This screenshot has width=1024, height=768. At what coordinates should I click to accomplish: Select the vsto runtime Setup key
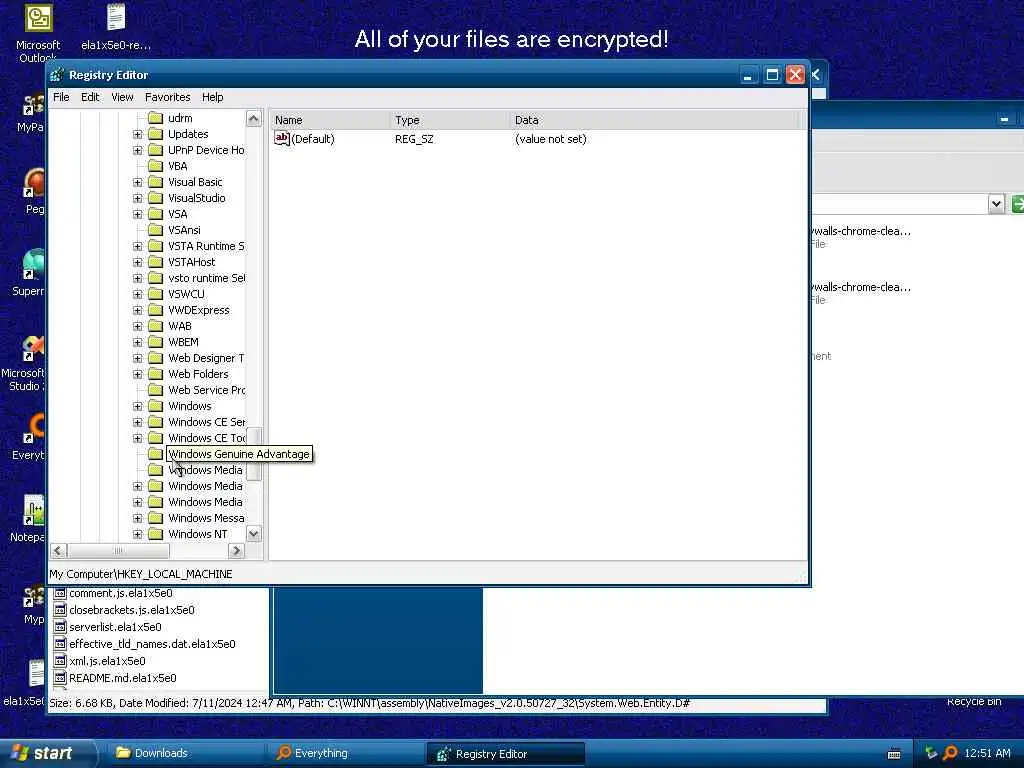tap(206, 278)
